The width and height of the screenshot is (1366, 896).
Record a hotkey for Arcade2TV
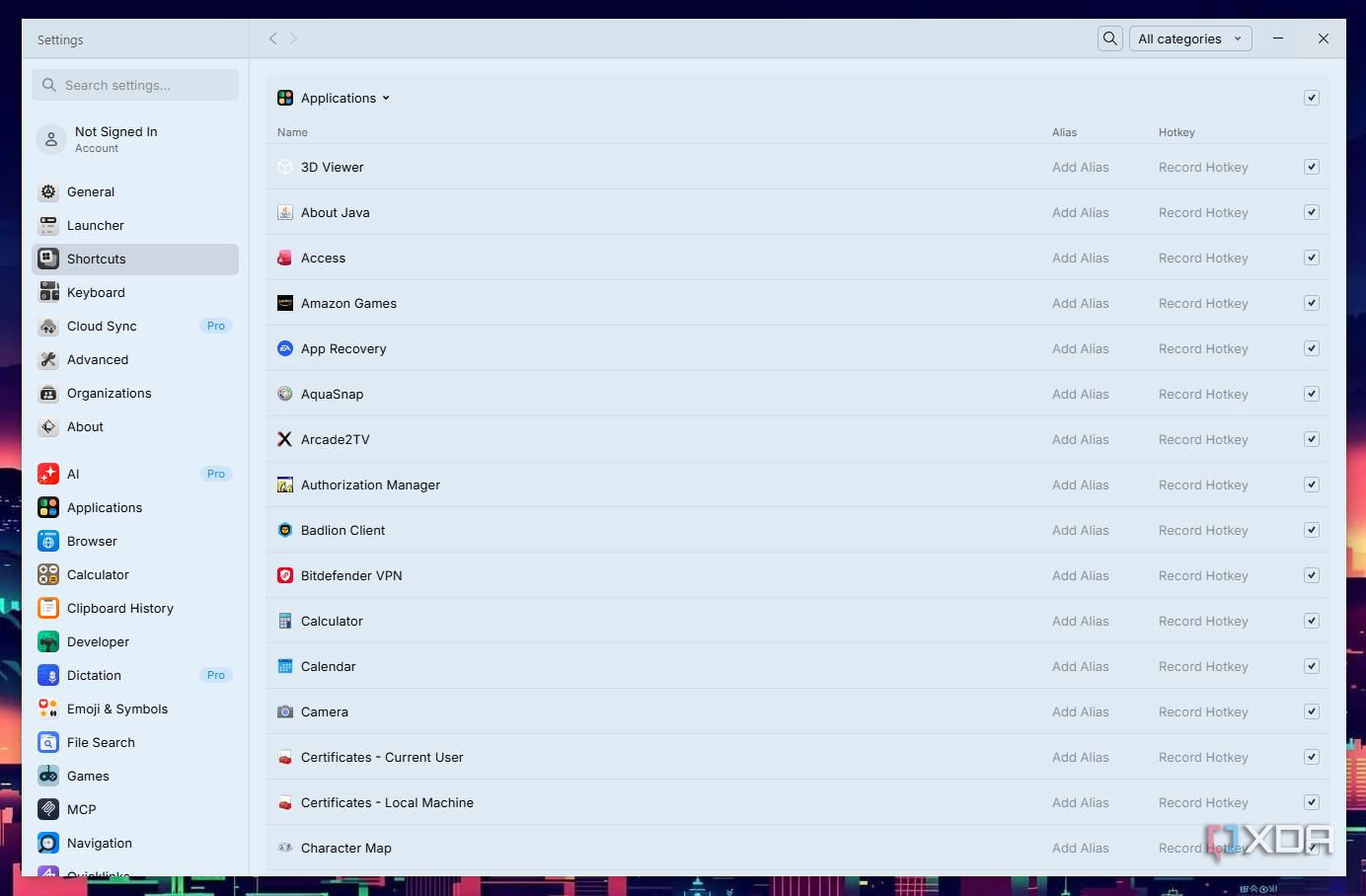click(1203, 439)
